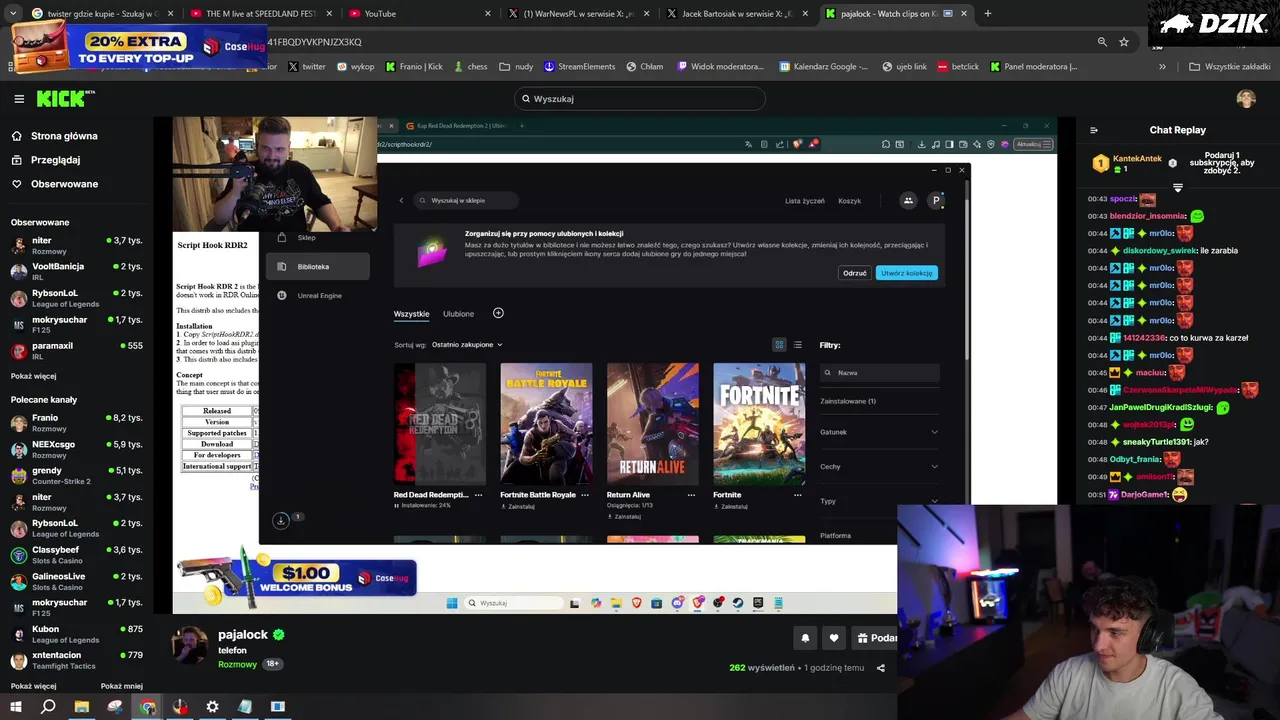Open the nudy bookmarks folder
1280x720 pixels.
[516, 67]
